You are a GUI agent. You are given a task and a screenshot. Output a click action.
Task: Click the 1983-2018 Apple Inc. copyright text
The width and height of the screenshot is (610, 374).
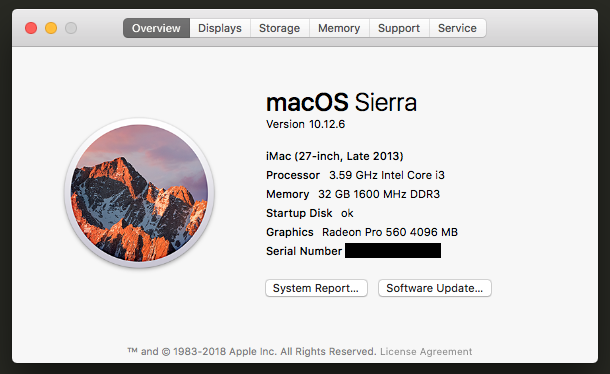pos(252,351)
